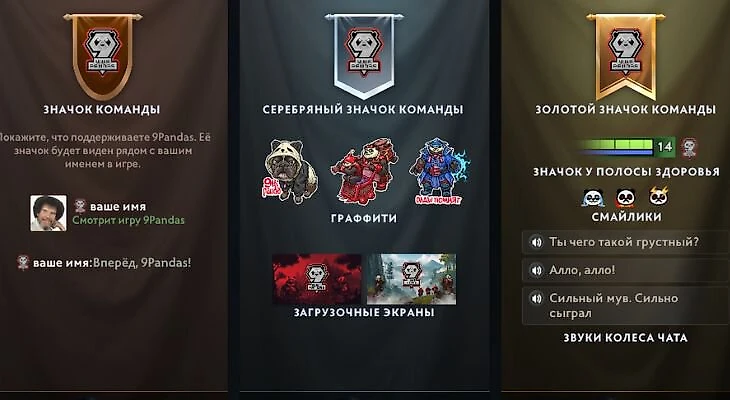Choose the angry panda emoticon with lightning
730x400 pixels.
[x=659, y=197]
